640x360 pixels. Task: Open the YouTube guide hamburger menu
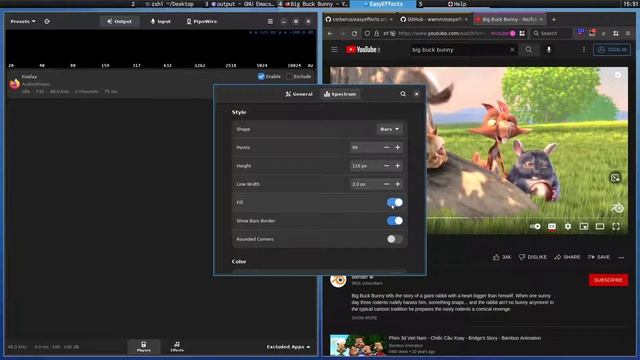coord(334,49)
